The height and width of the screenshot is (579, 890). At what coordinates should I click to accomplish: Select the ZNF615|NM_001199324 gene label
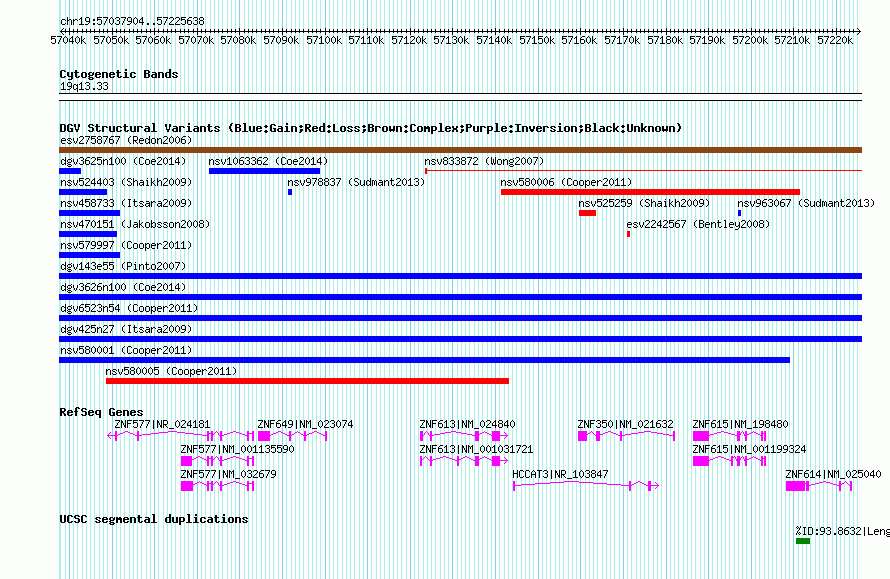point(749,449)
